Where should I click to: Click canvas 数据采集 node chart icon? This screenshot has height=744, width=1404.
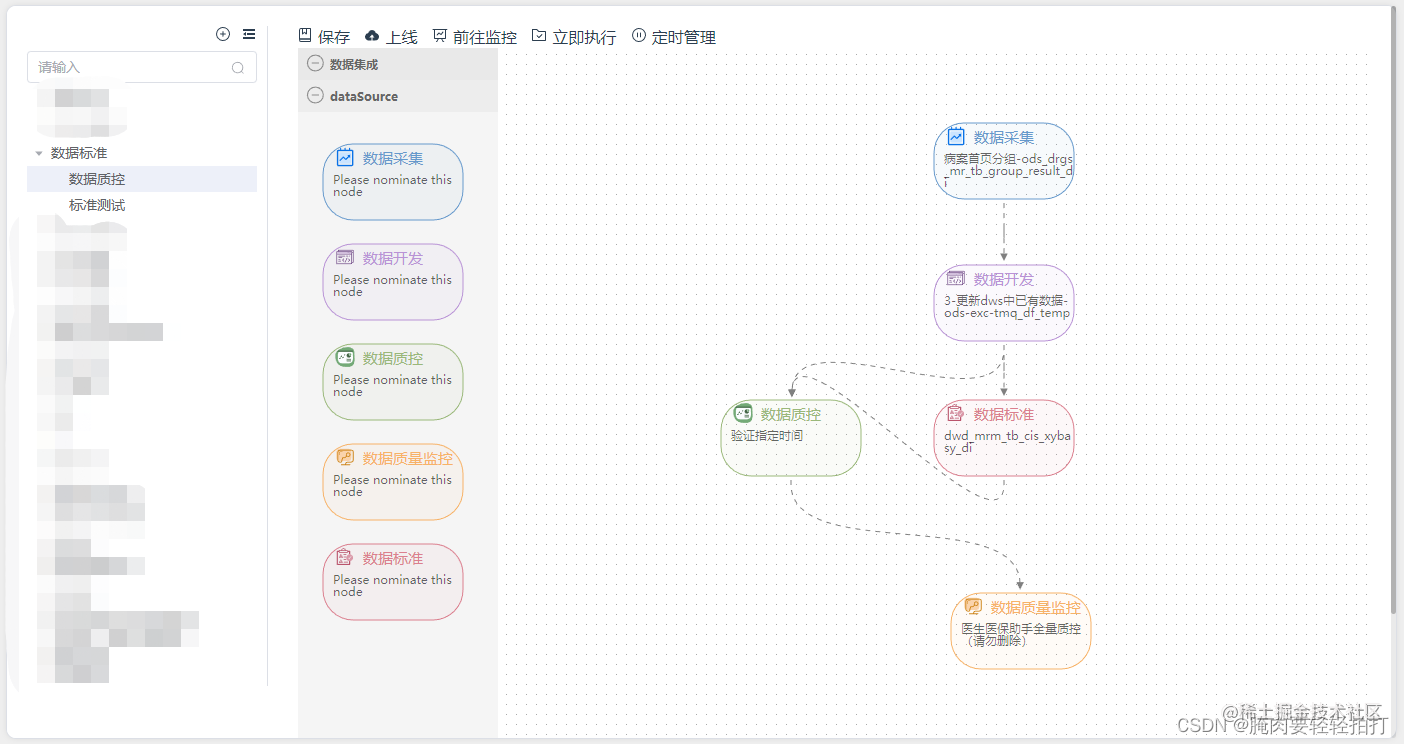click(956, 137)
